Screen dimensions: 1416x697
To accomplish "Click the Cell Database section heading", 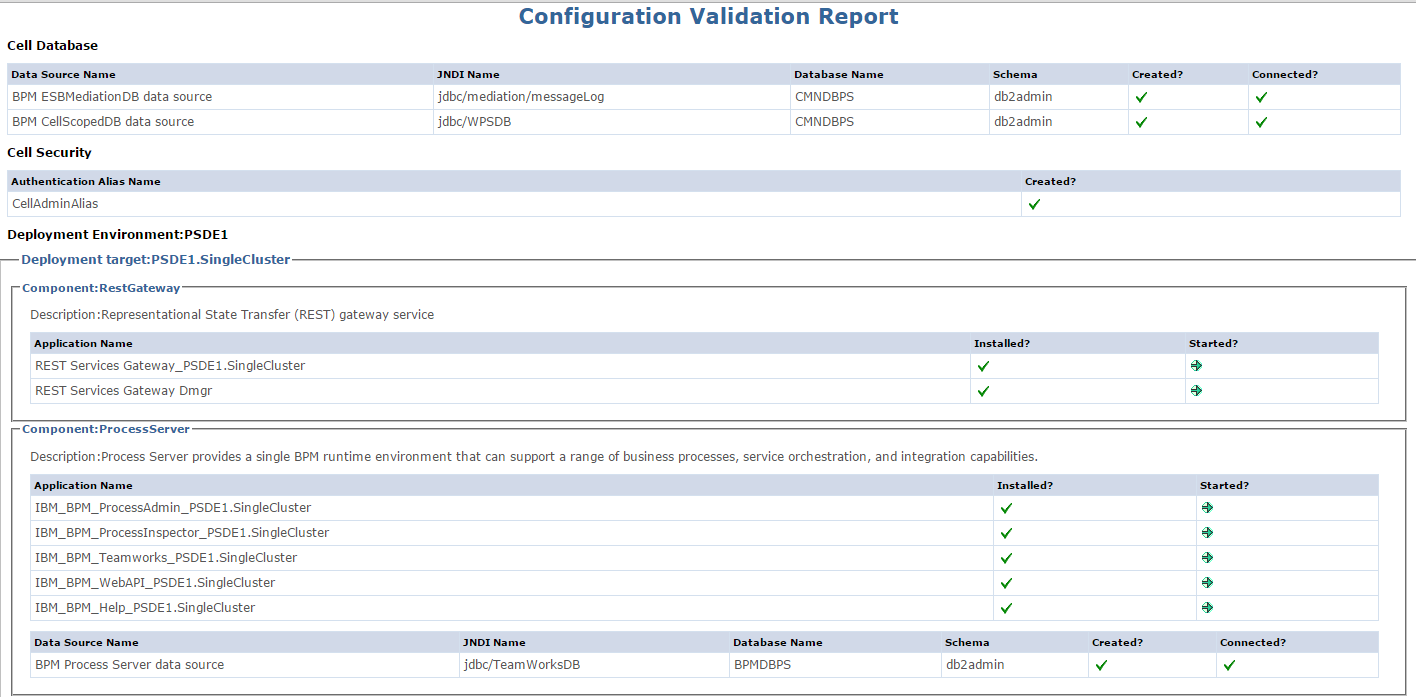I will pos(52,45).
